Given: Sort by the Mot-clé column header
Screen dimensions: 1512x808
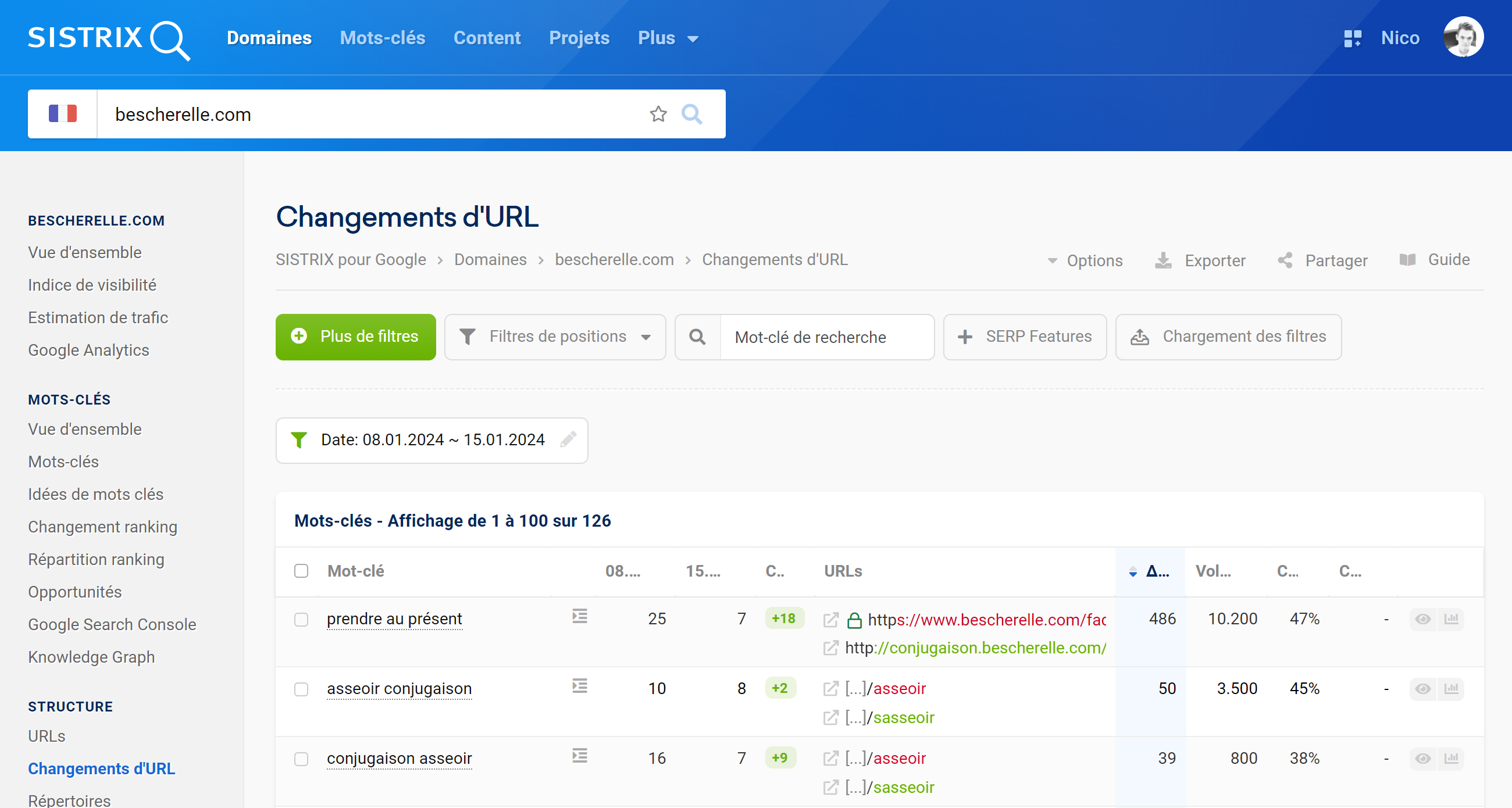Looking at the screenshot, I should 356,571.
